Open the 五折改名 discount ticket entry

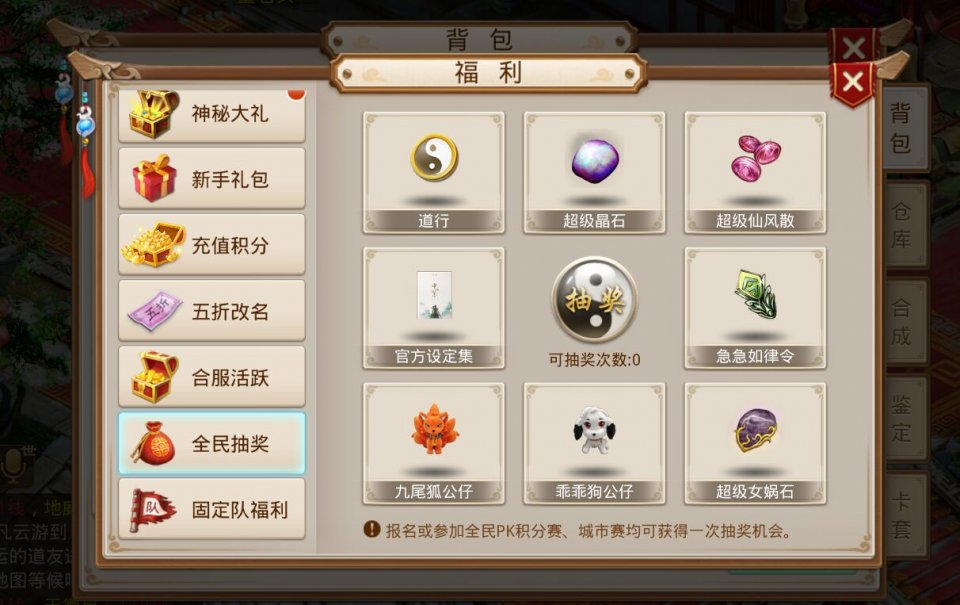[x=212, y=310]
